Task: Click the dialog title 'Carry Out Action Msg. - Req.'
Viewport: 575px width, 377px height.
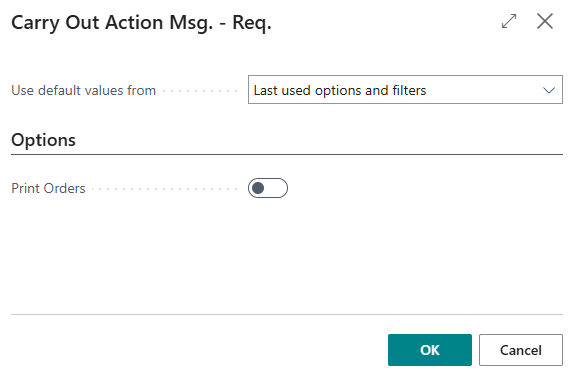Action: coord(141,23)
